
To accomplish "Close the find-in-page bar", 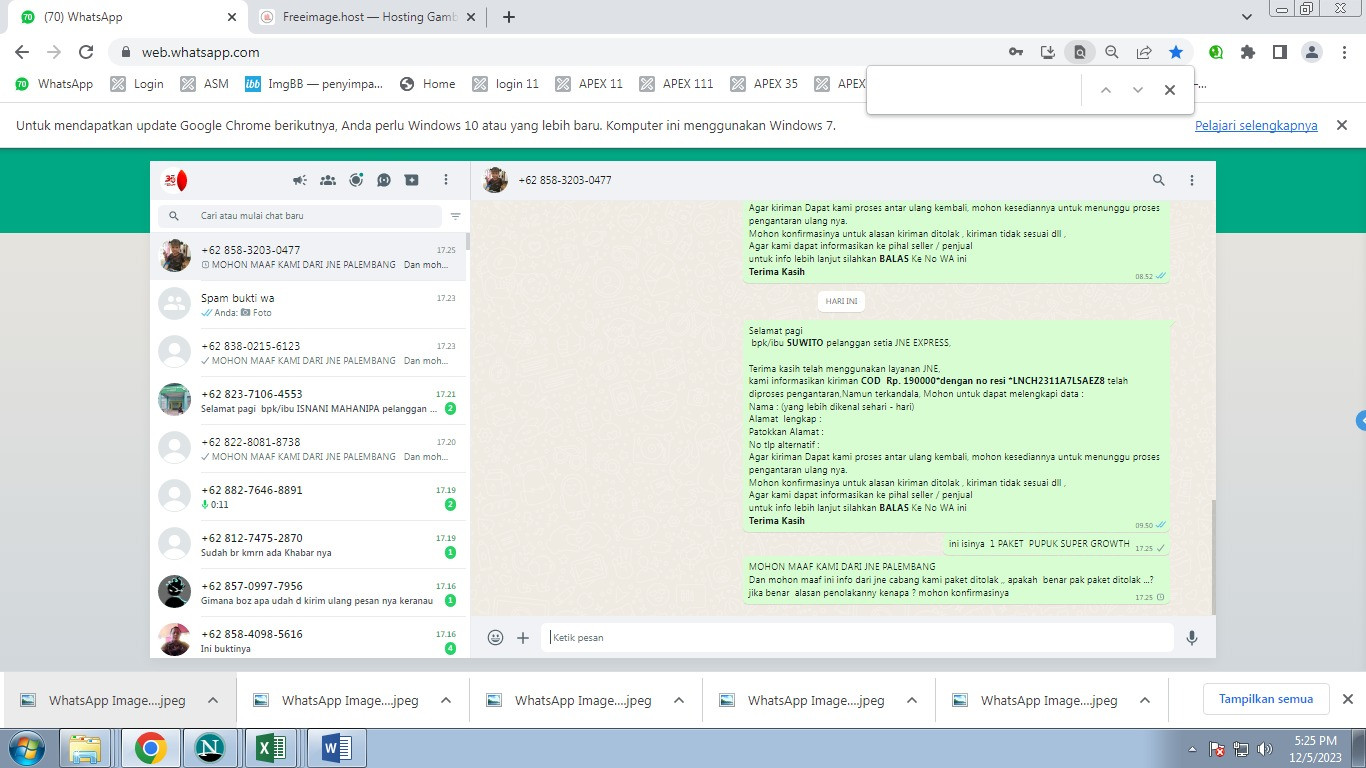I will pyautogui.click(x=1170, y=90).
